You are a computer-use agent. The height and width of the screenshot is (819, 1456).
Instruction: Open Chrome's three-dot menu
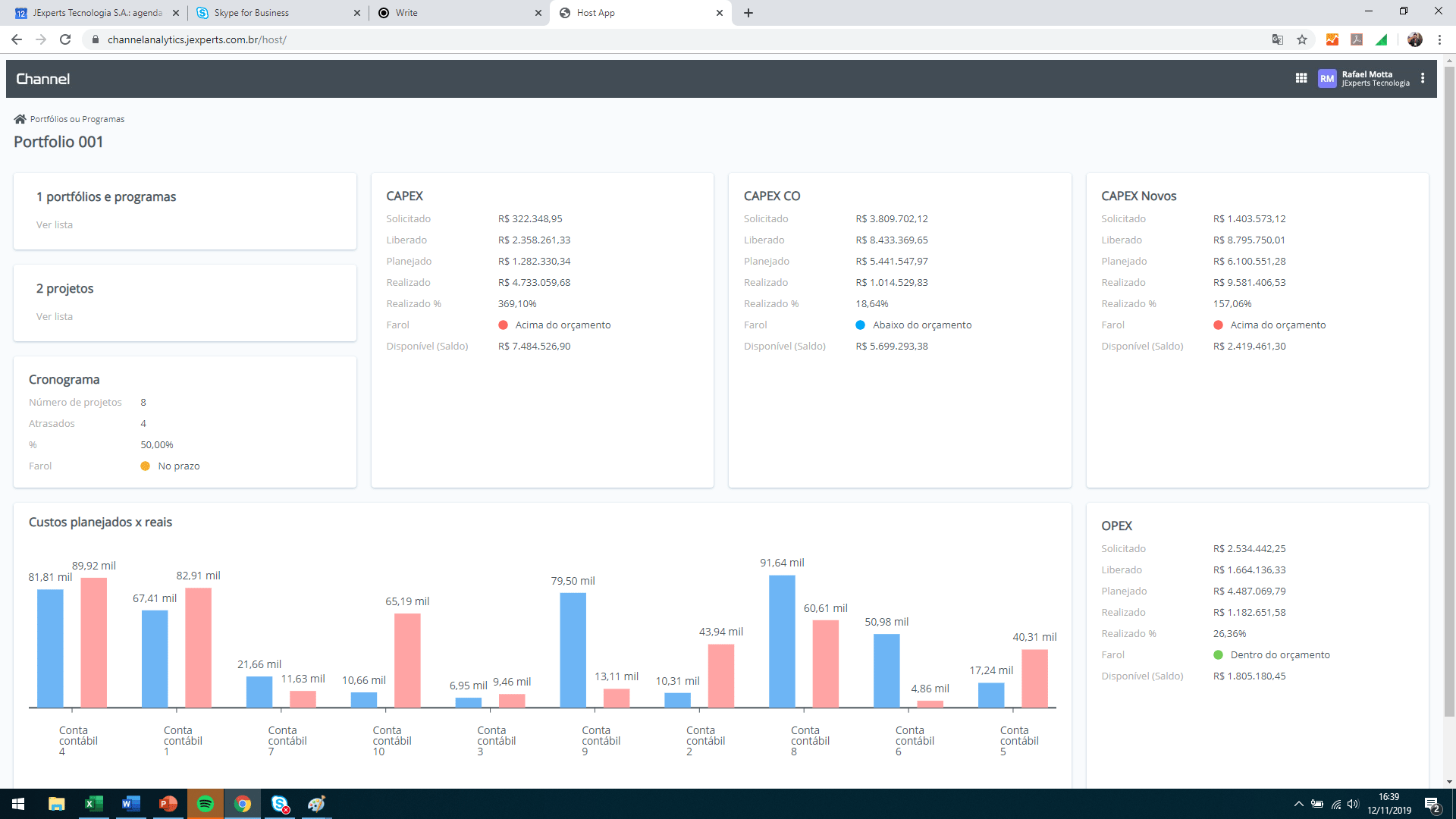(x=1439, y=39)
